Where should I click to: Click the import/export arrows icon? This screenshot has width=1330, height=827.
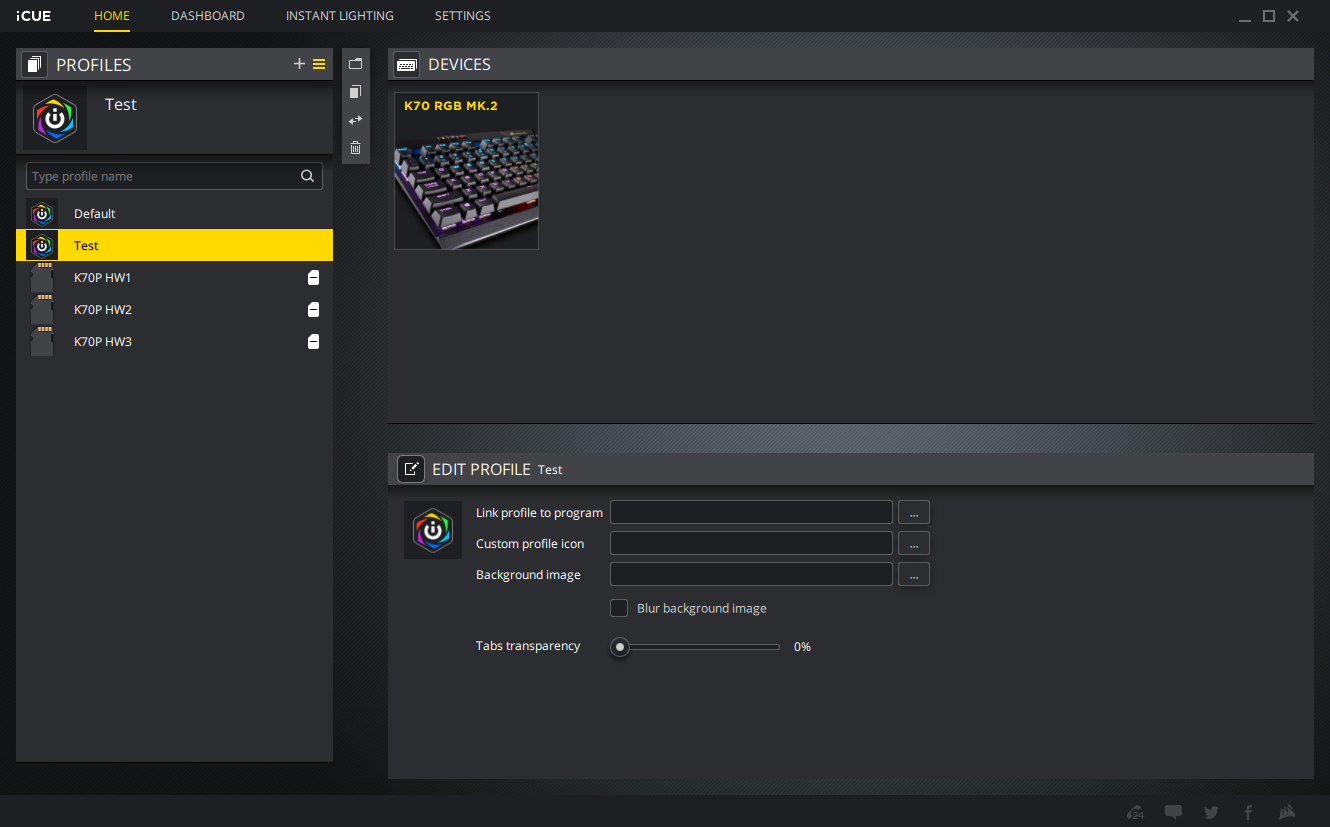[x=355, y=120]
